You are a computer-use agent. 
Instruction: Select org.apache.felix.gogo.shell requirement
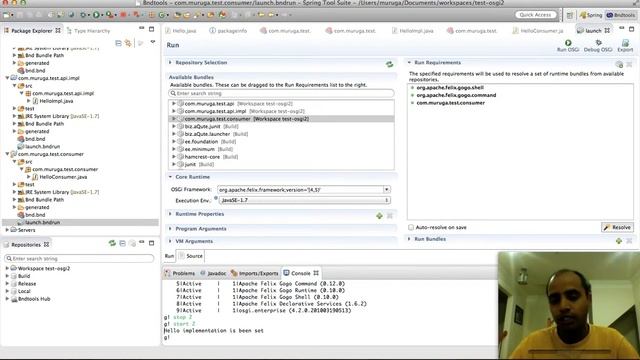[450, 87]
